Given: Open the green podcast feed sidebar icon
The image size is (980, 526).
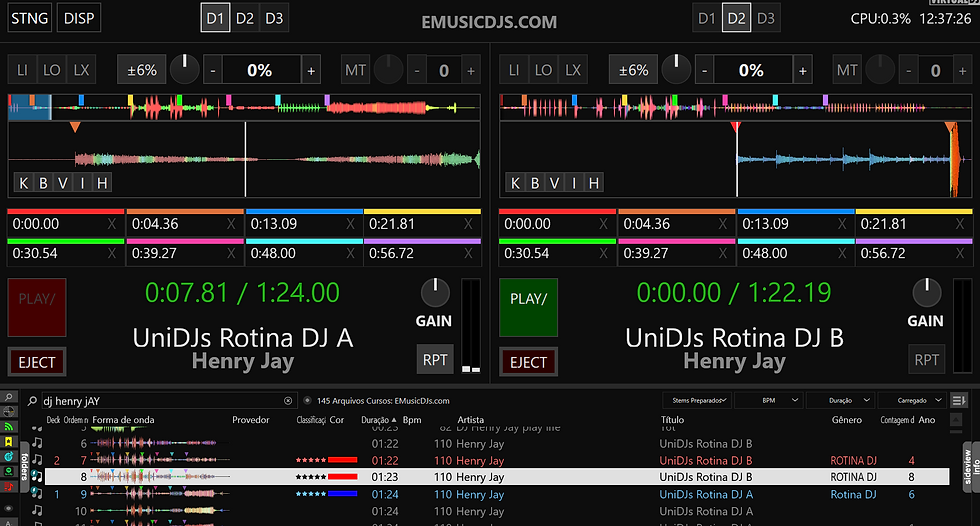Looking at the screenshot, I should [9, 427].
